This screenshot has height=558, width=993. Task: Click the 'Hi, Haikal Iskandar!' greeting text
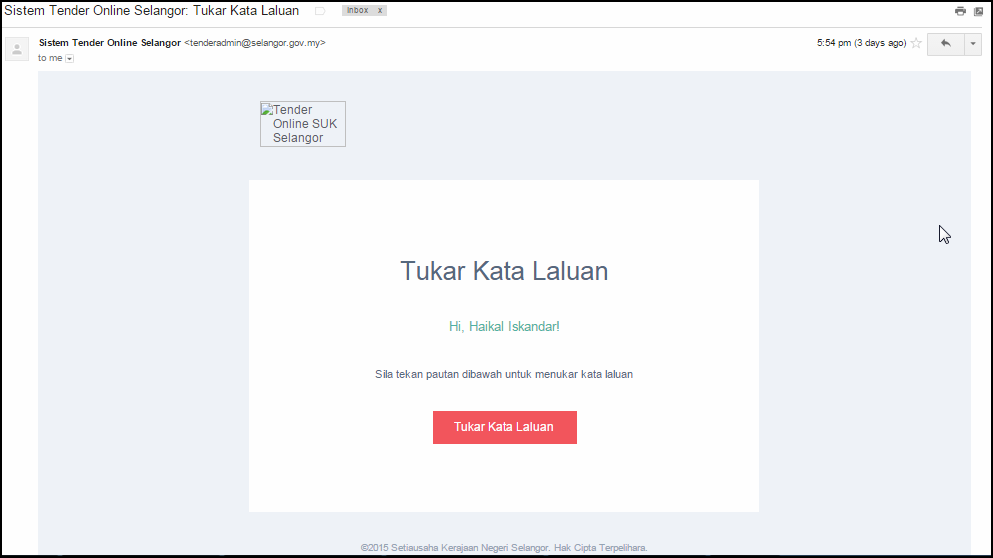point(504,326)
